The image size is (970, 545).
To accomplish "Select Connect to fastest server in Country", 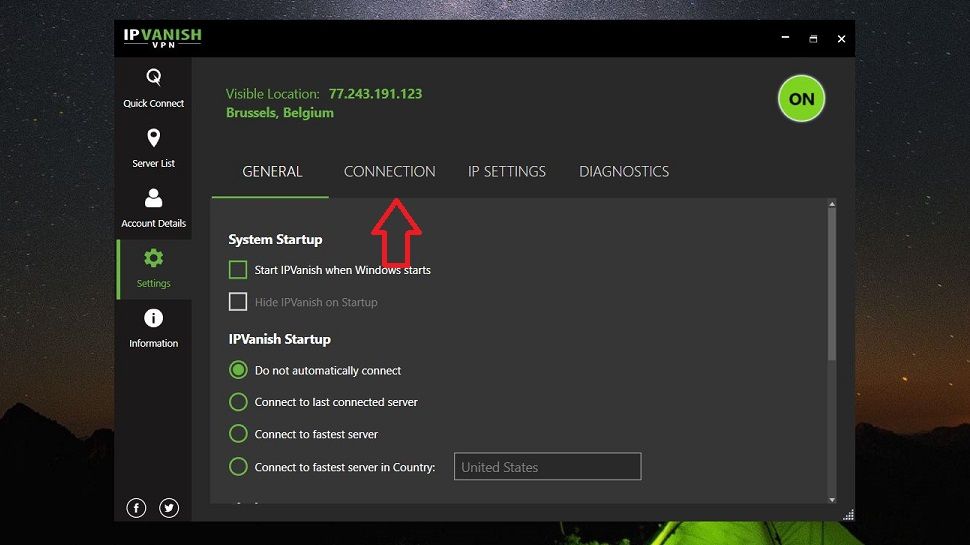I will click(238, 466).
